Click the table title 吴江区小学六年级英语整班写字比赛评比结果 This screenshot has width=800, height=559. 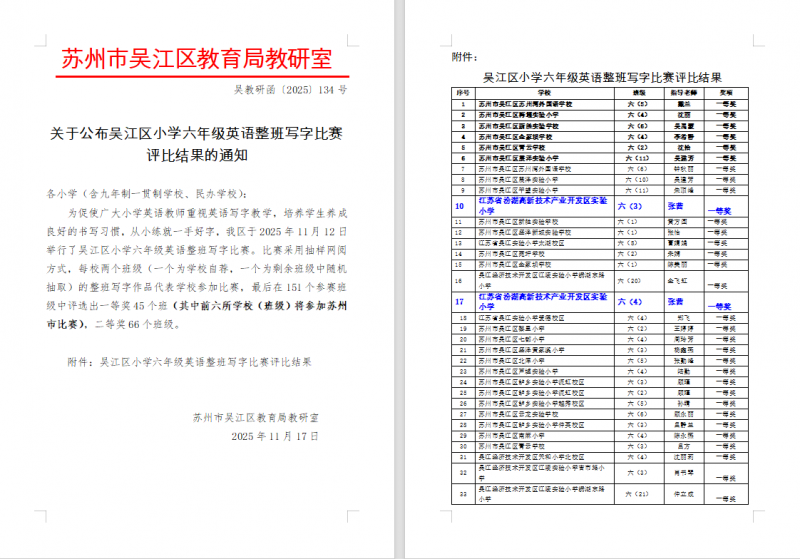pos(602,77)
